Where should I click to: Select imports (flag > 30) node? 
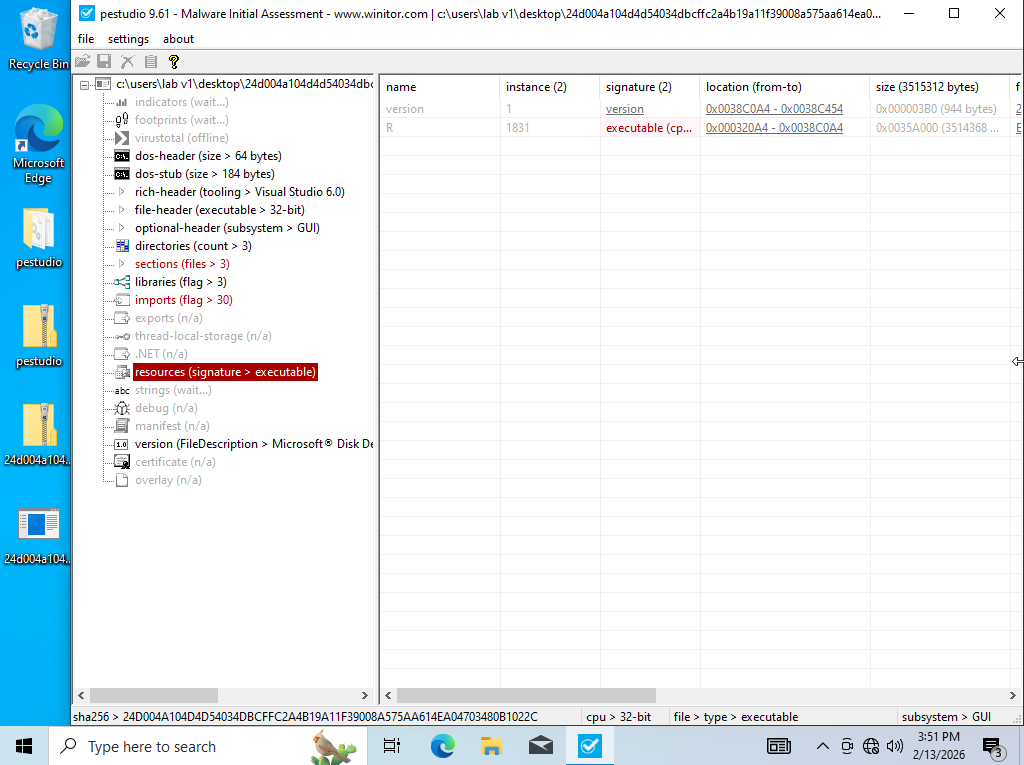point(184,300)
